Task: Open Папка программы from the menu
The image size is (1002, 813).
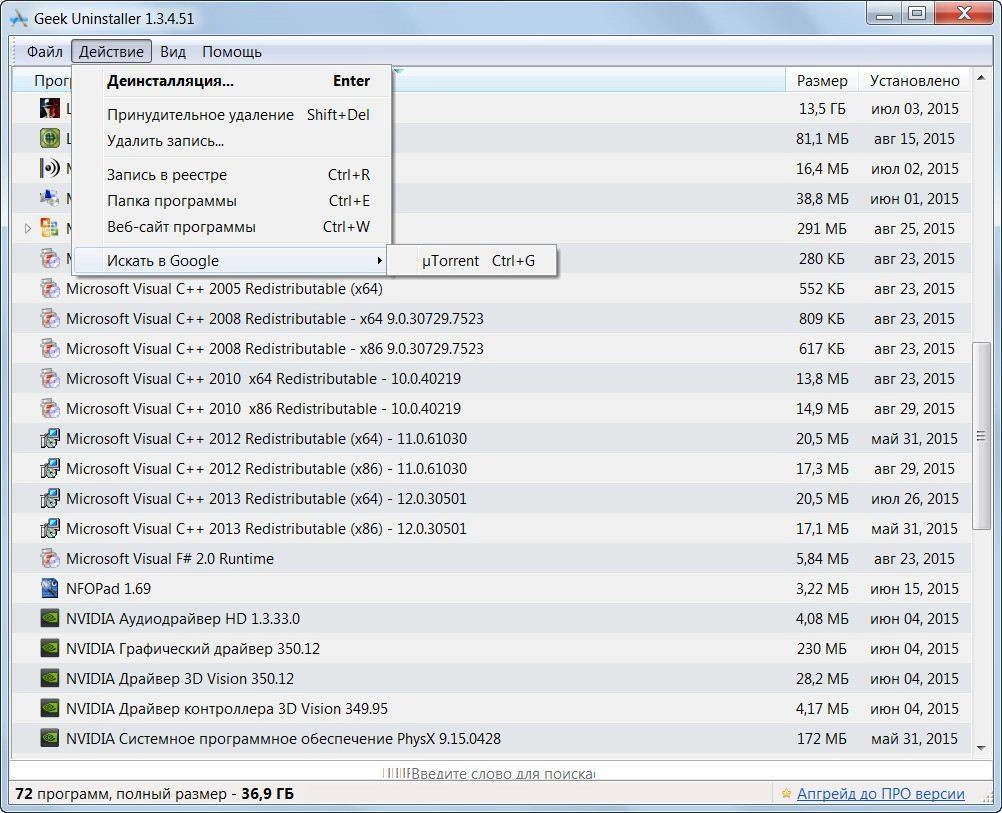Action: [231, 201]
